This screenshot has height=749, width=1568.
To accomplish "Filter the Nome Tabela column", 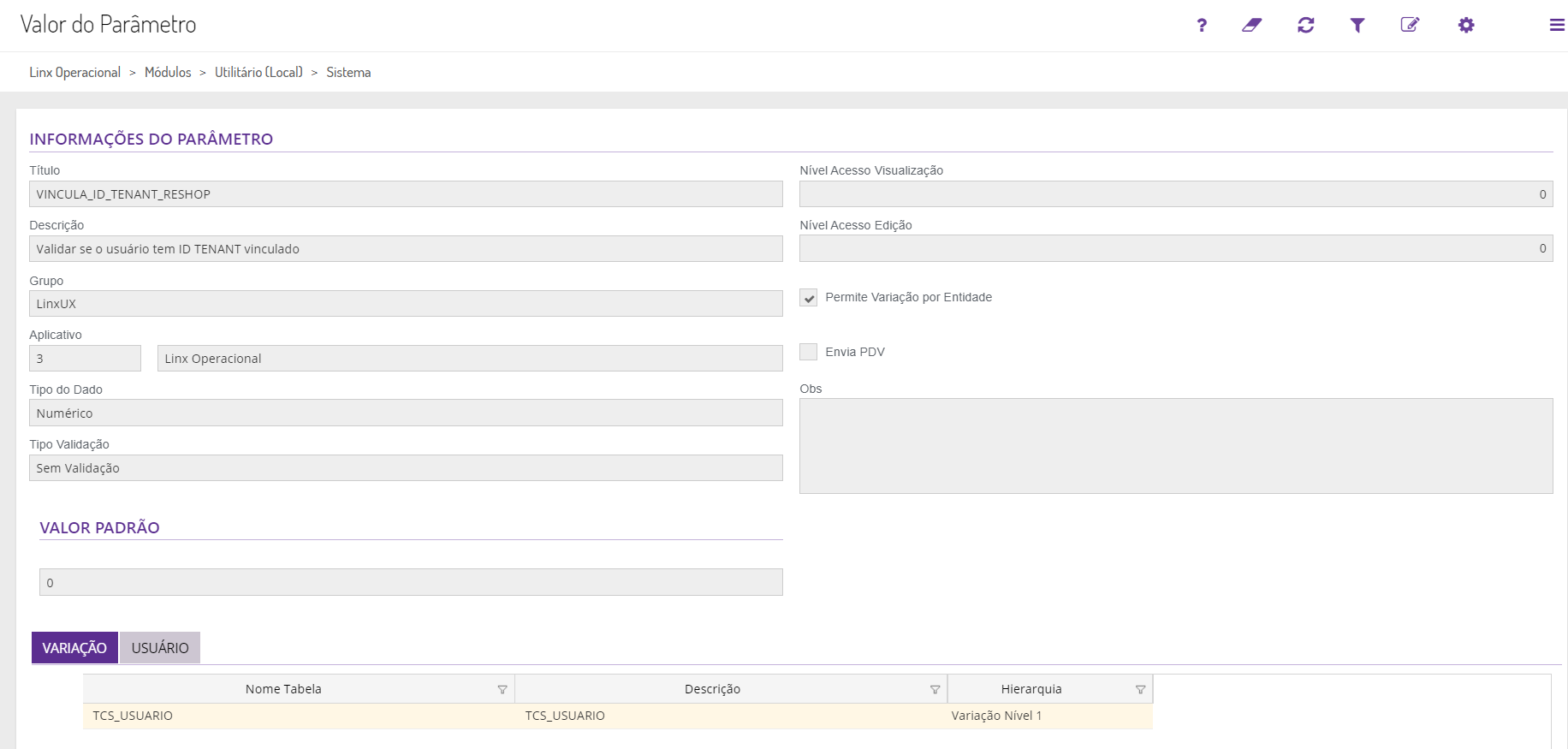I will point(502,690).
